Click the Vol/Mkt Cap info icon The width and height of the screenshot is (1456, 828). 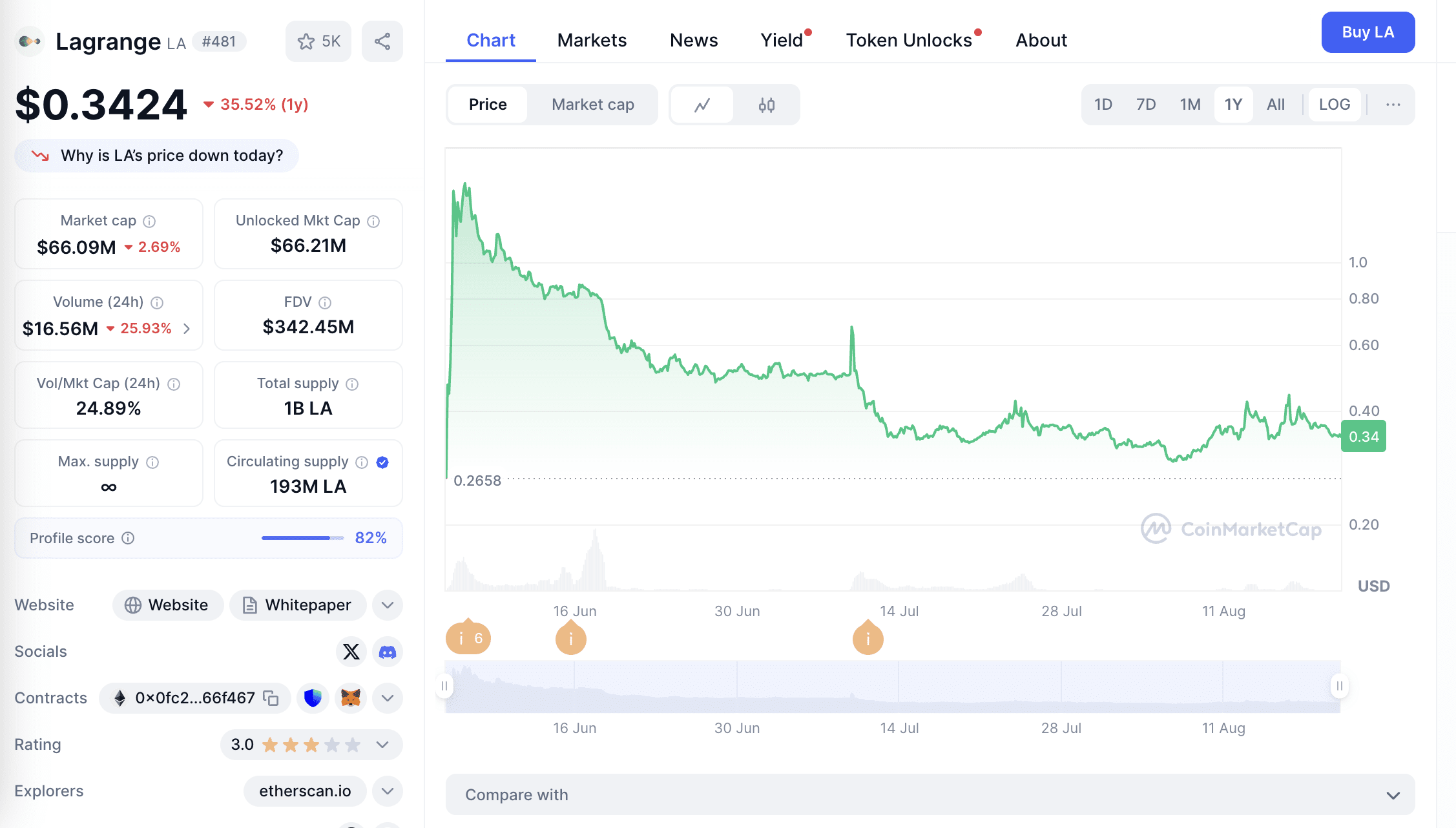click(174, 384)
